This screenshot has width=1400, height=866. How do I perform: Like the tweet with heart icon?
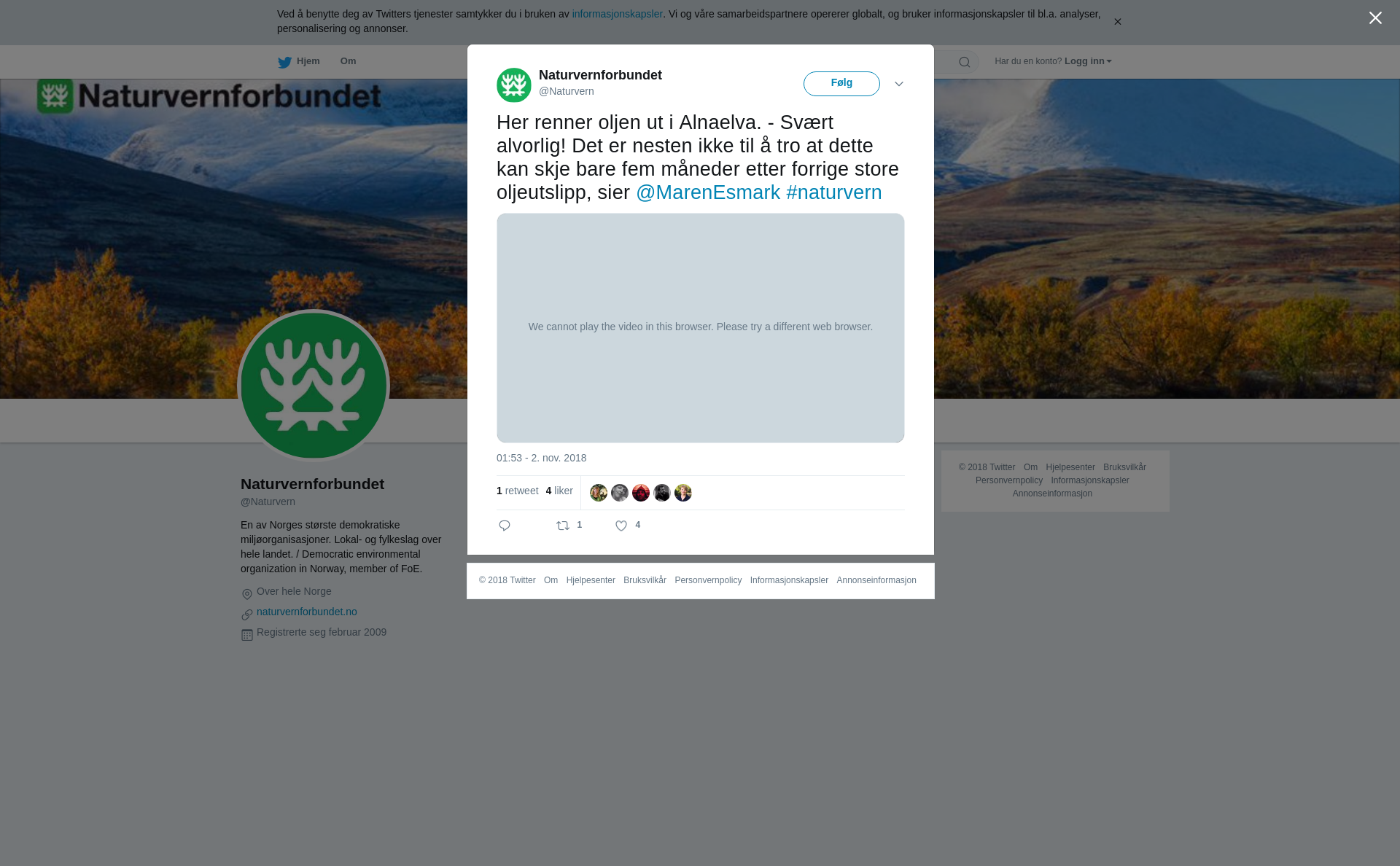pos(621,526)
